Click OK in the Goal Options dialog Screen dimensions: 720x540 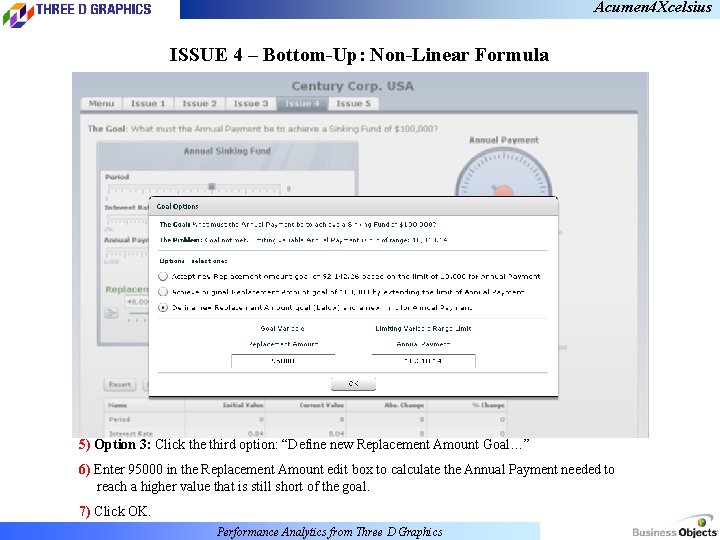(x=353, y=383)
